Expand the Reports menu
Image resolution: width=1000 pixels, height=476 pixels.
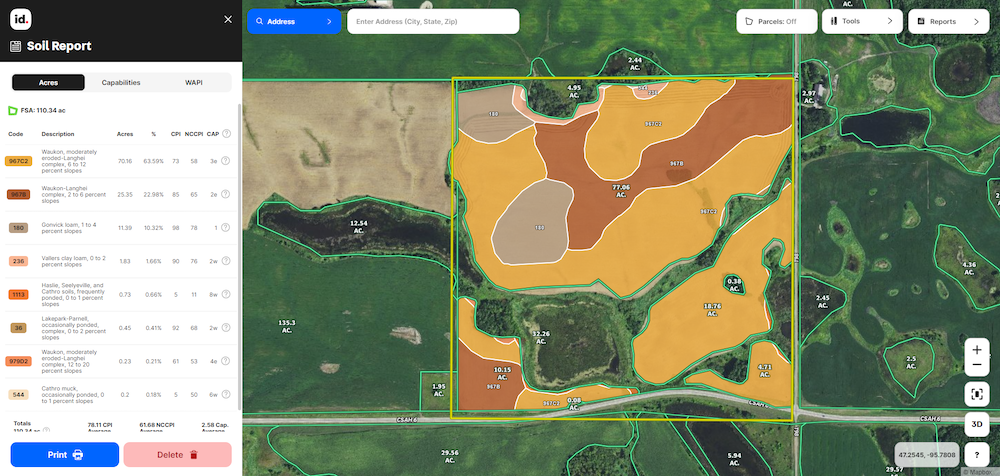(948, 21)
